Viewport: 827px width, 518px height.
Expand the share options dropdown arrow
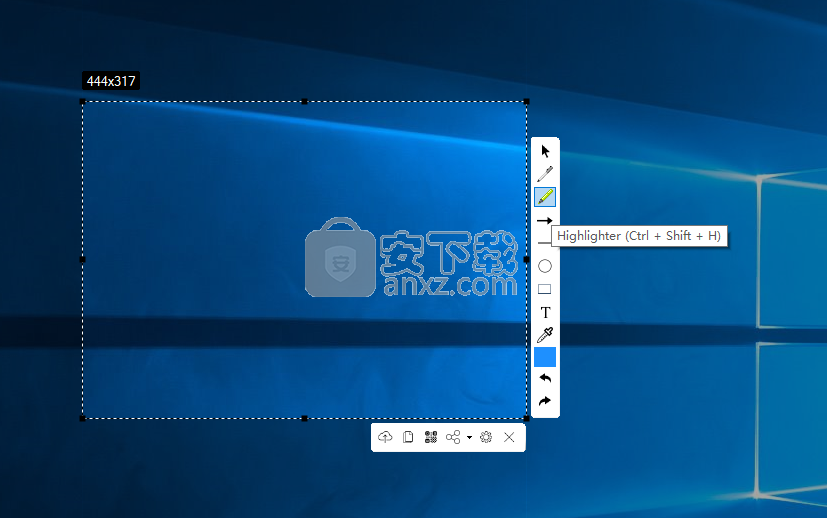click(469, 437)
